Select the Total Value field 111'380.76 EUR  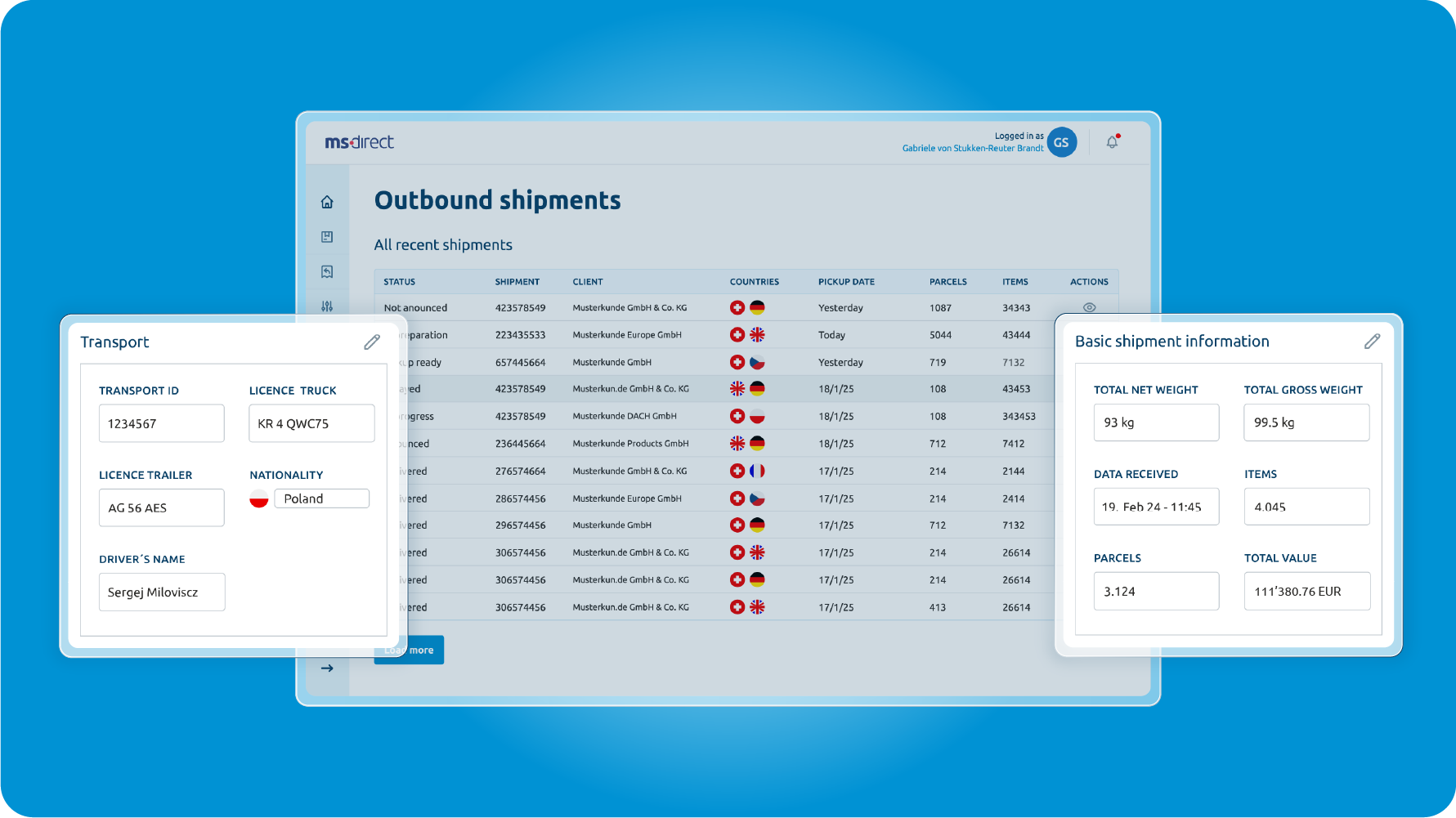click(1306, 591)
